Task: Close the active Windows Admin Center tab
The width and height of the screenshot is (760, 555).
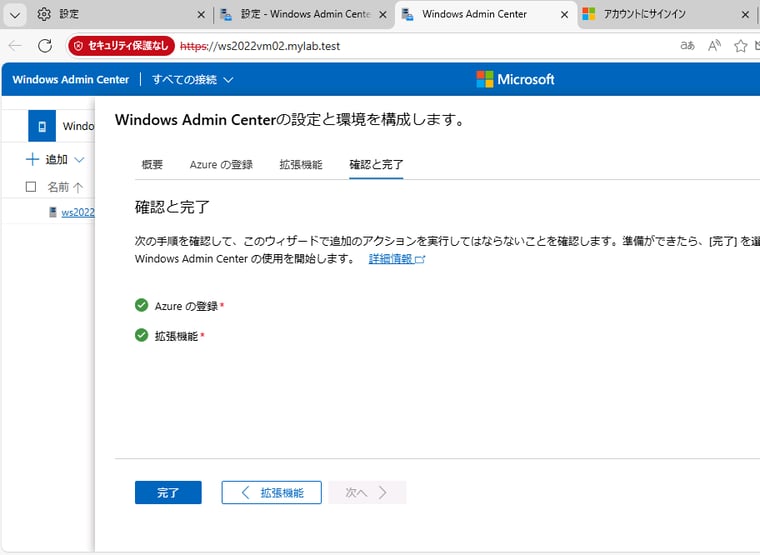Action: (x=564, y=15)
